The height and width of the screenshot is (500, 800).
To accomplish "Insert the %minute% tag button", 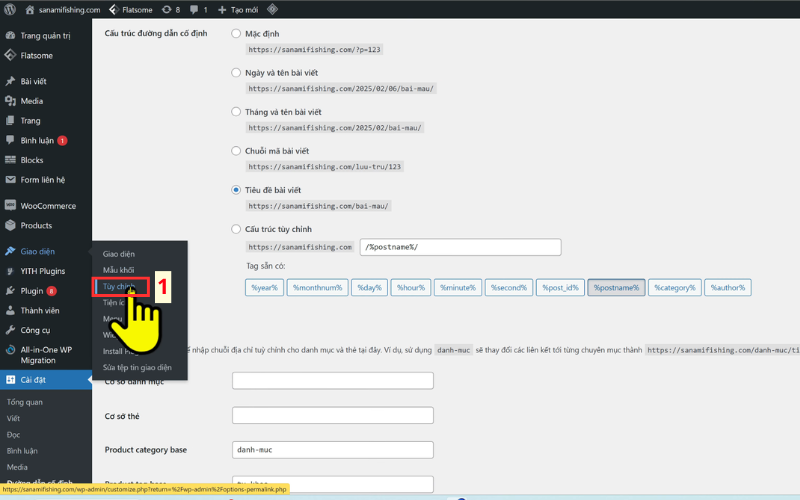I will point(458,287).
